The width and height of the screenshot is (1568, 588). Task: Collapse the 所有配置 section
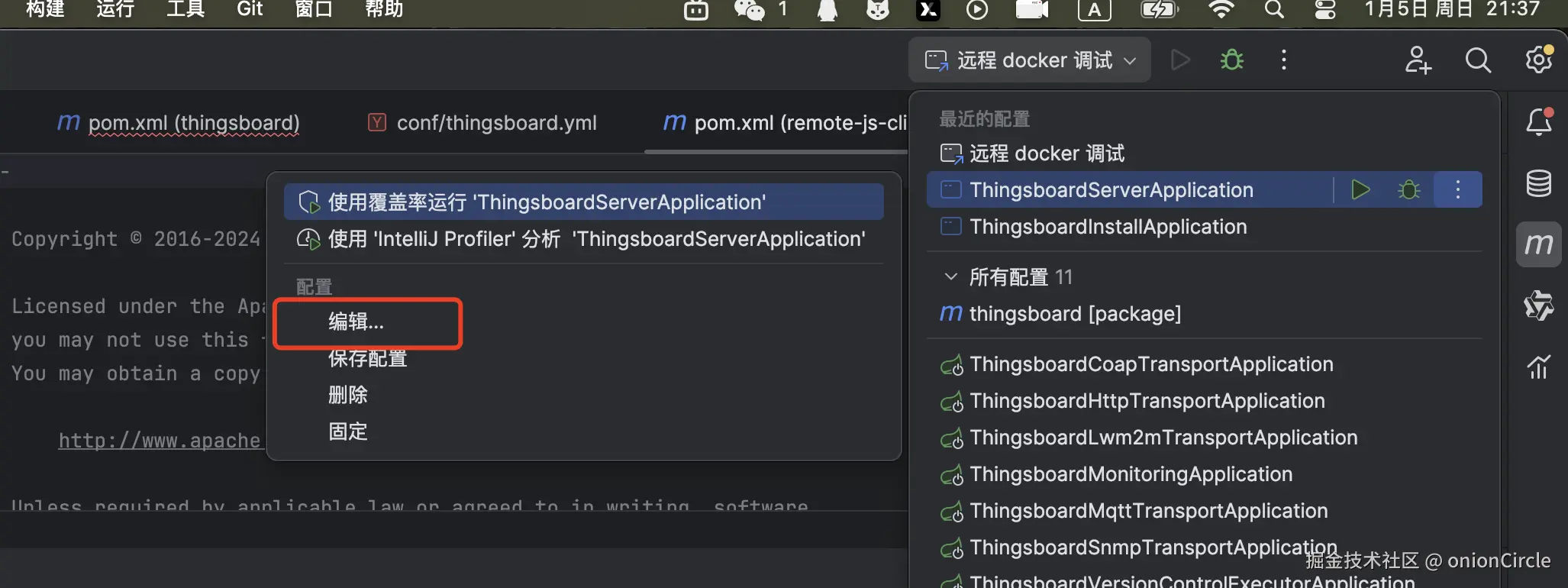[x=950, y=276]
